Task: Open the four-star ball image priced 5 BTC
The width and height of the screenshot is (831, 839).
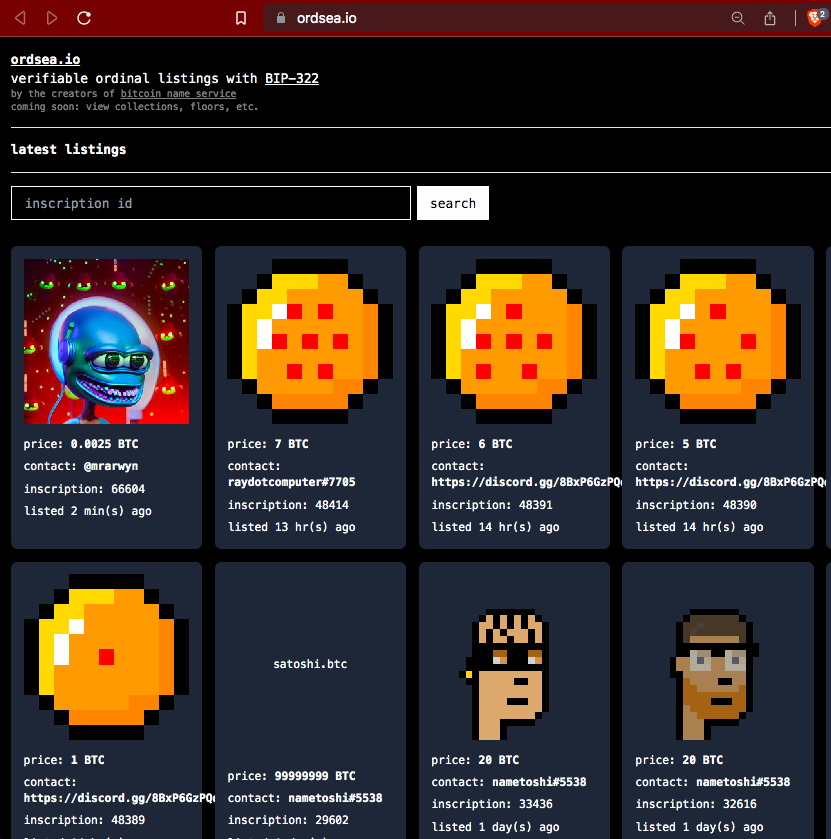Action: [718, 341]
